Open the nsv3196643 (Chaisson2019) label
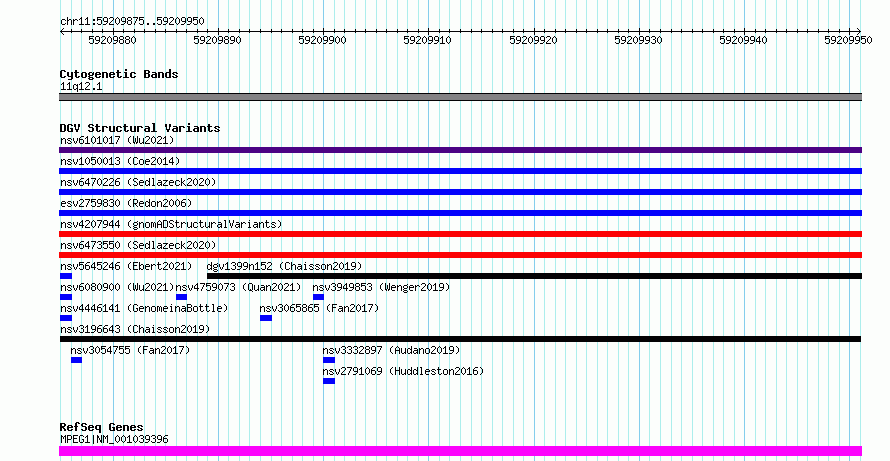This screenshot has height=461, width=890. pyautogui.click(x=135, y=329)
